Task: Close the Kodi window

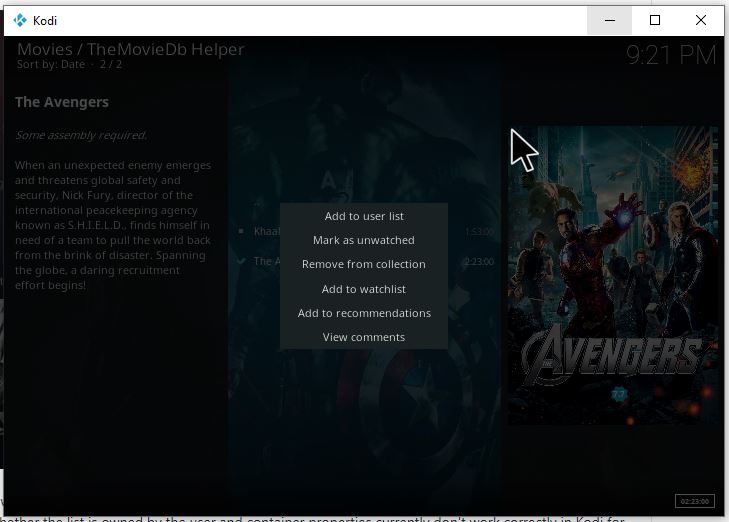Action: click(x=701, y=20)
